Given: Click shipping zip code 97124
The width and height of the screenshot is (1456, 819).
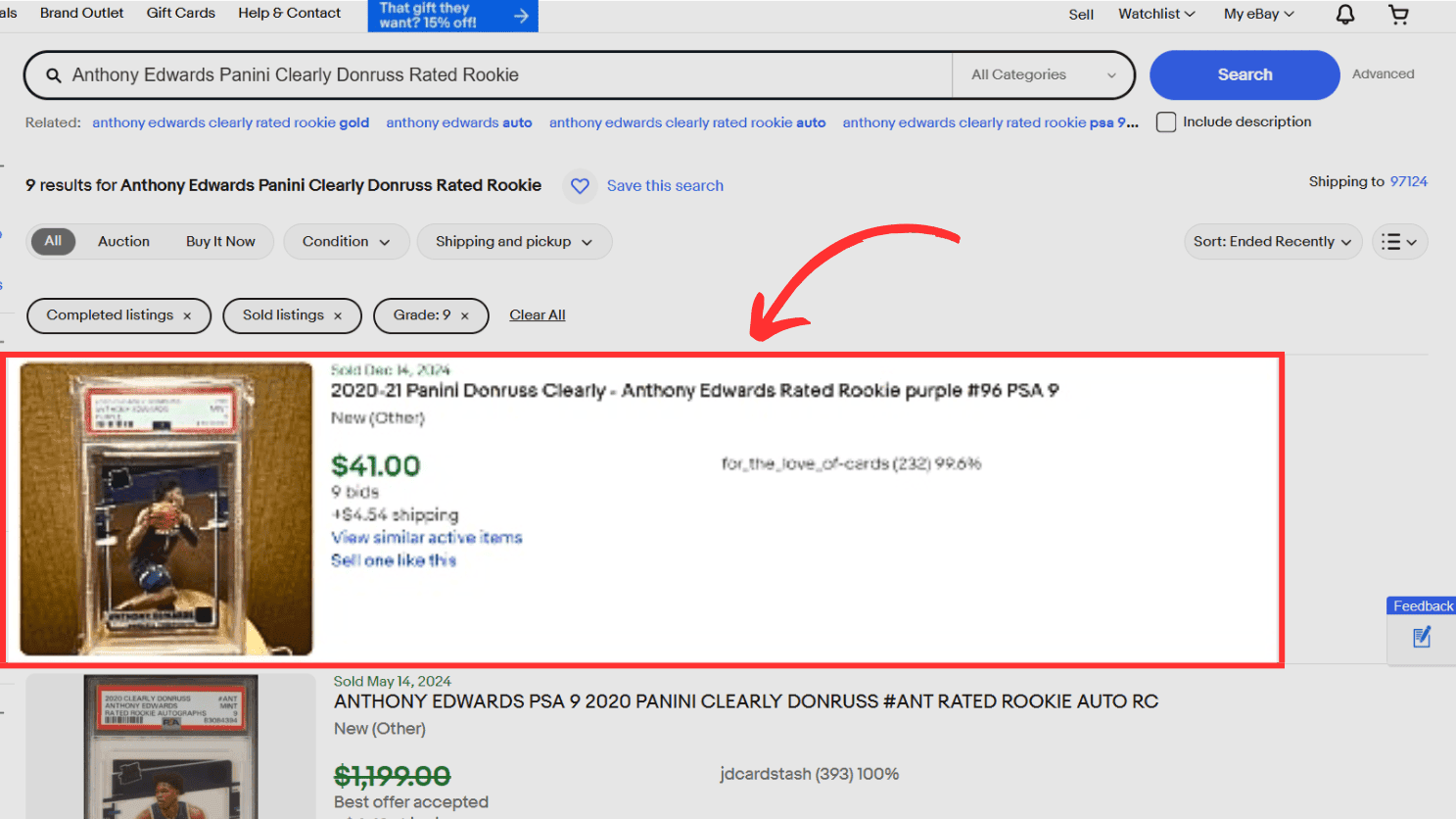Looking at the screenshot, I should (1408, 182).
